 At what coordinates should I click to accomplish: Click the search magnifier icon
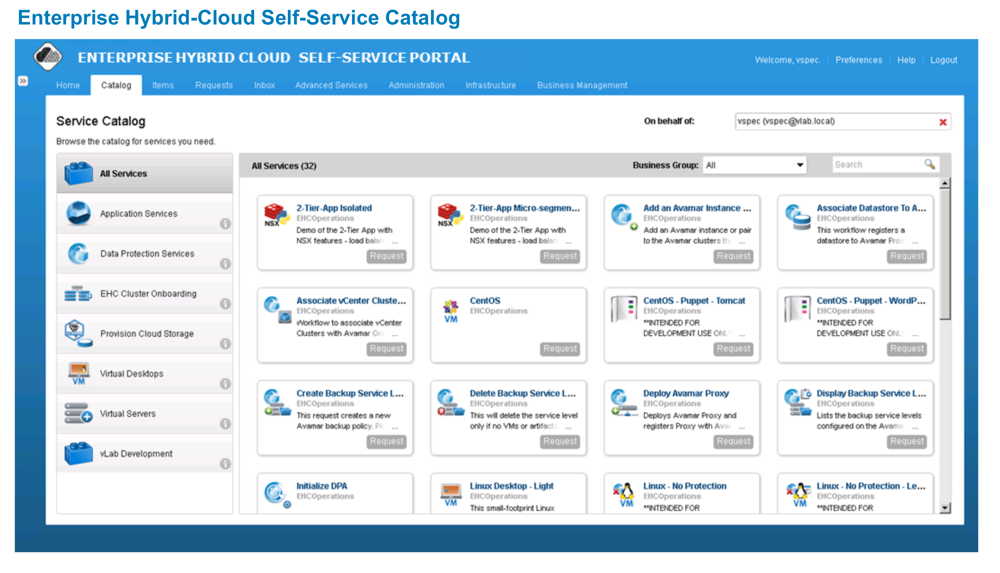930,164
